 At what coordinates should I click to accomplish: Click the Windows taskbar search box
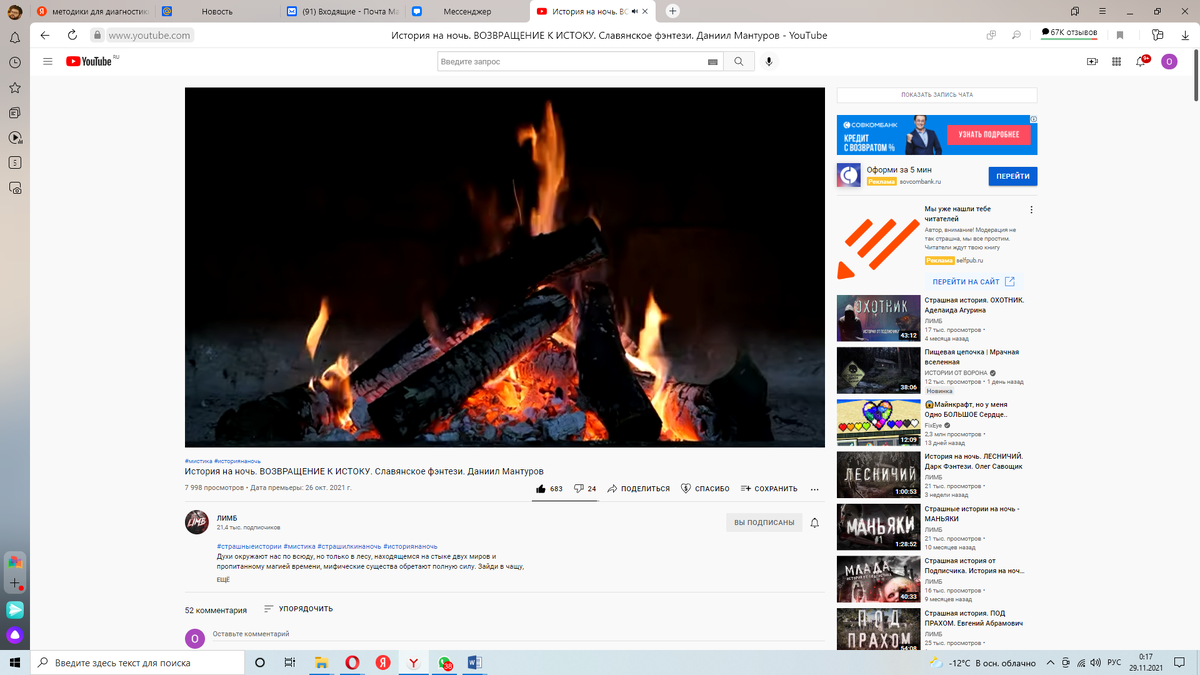pos(135,662)
